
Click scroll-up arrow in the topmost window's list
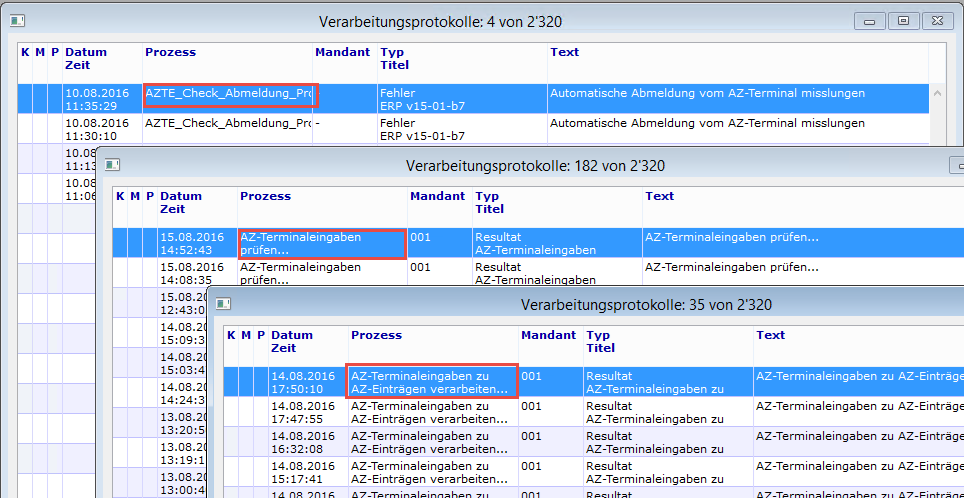(937, 93)
